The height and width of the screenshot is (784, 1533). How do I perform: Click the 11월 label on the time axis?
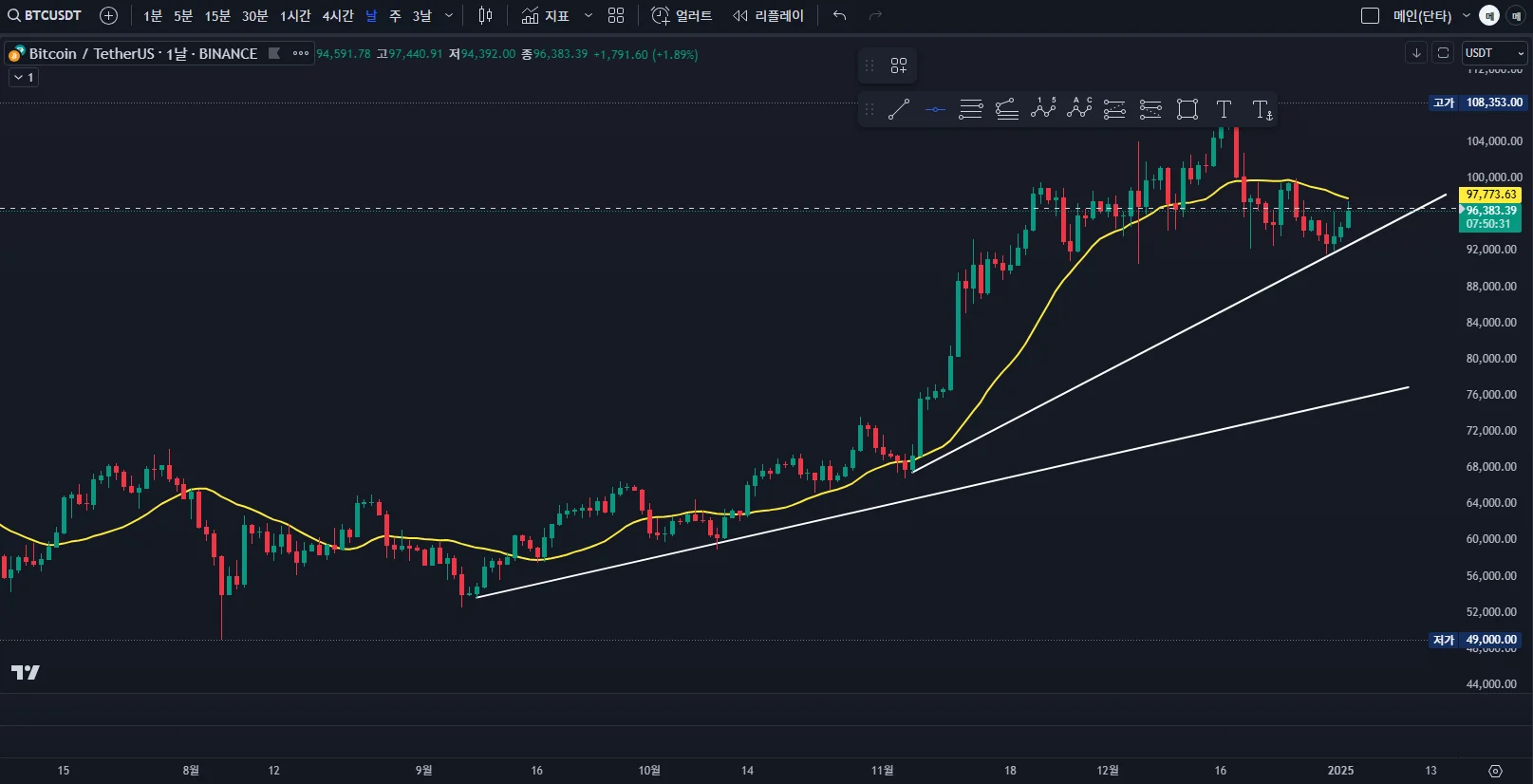tap(882, 771)
